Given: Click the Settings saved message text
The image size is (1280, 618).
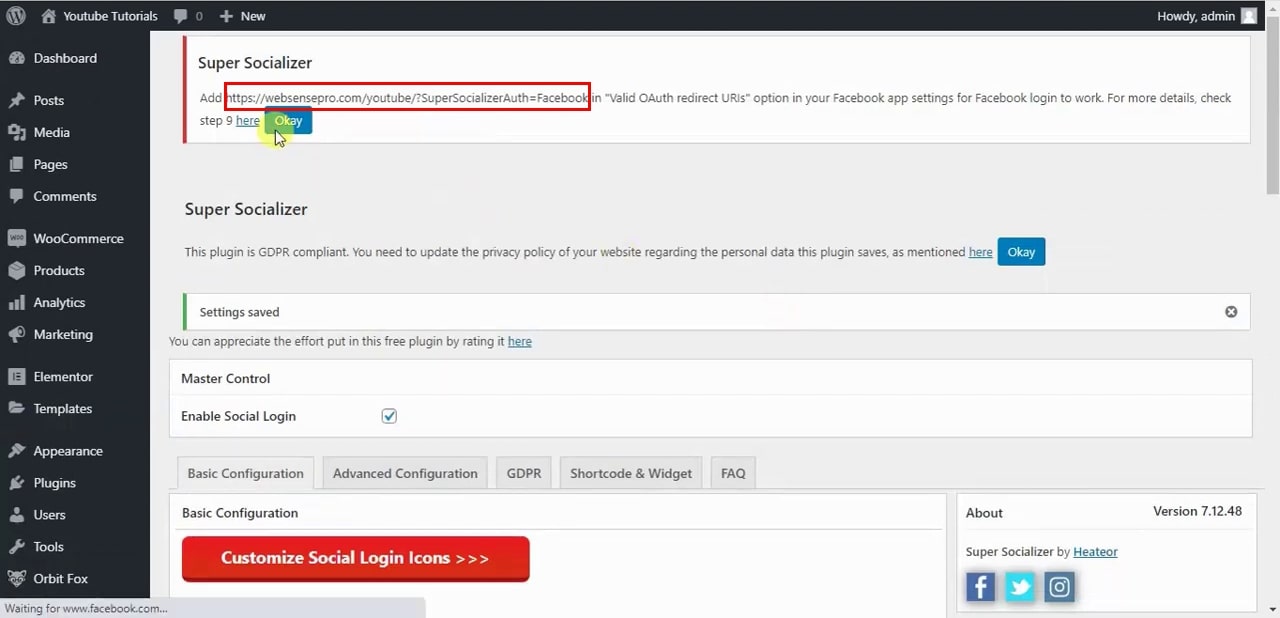Looking at the screenshot, I should (239, 312).
